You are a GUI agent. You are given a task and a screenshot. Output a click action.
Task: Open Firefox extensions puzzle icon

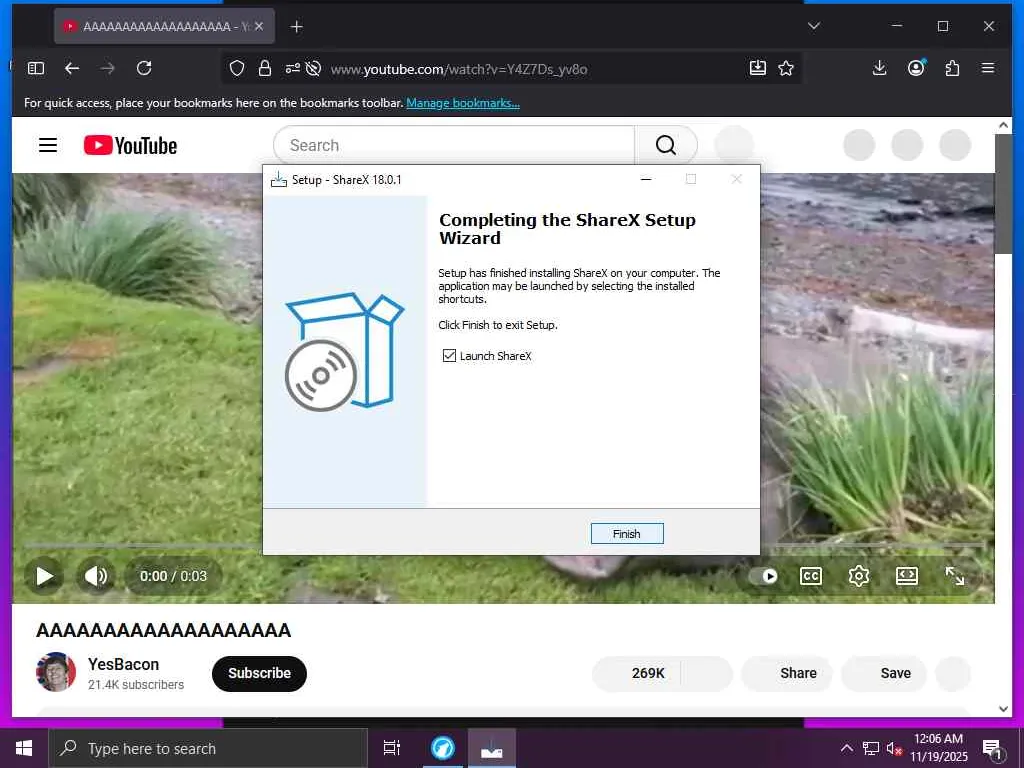coord(952,68)
